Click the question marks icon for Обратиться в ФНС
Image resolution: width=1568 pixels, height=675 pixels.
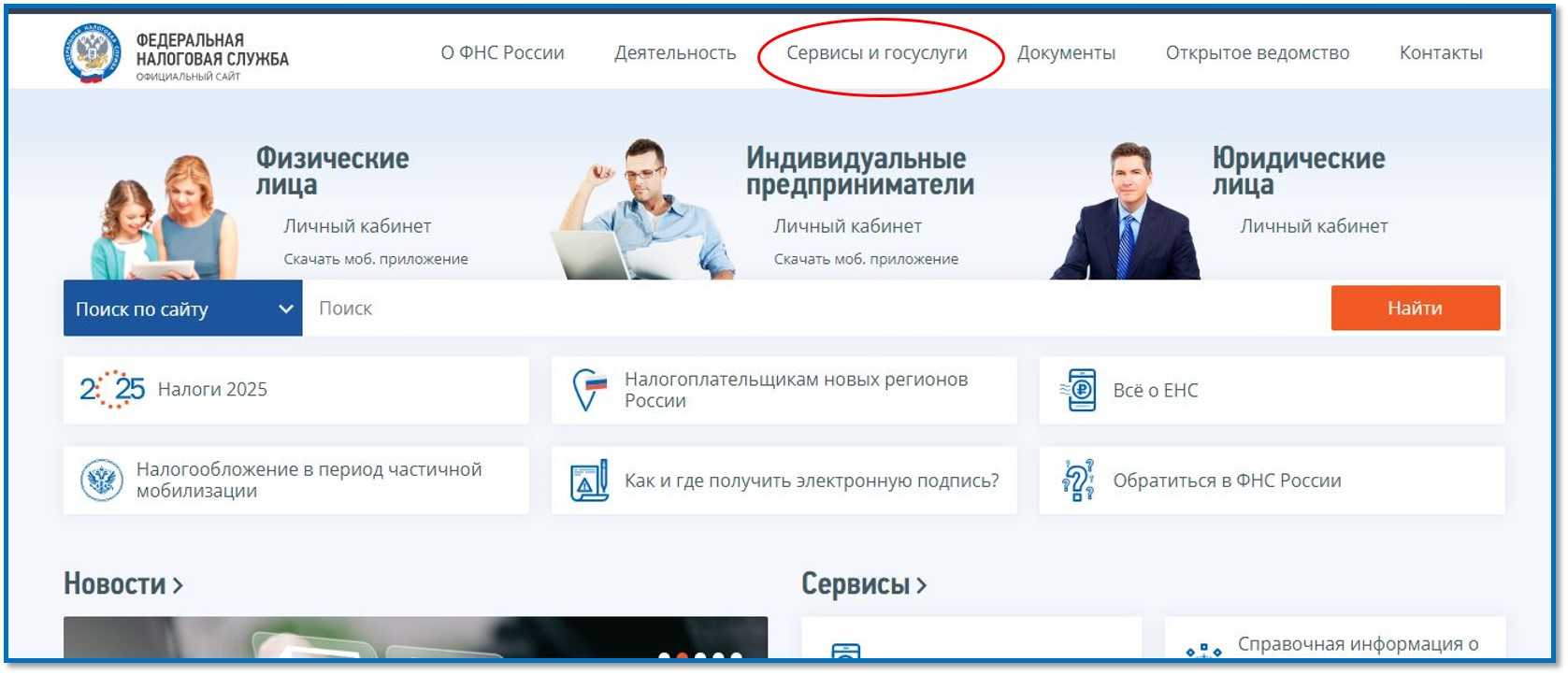coord(1078,481)
